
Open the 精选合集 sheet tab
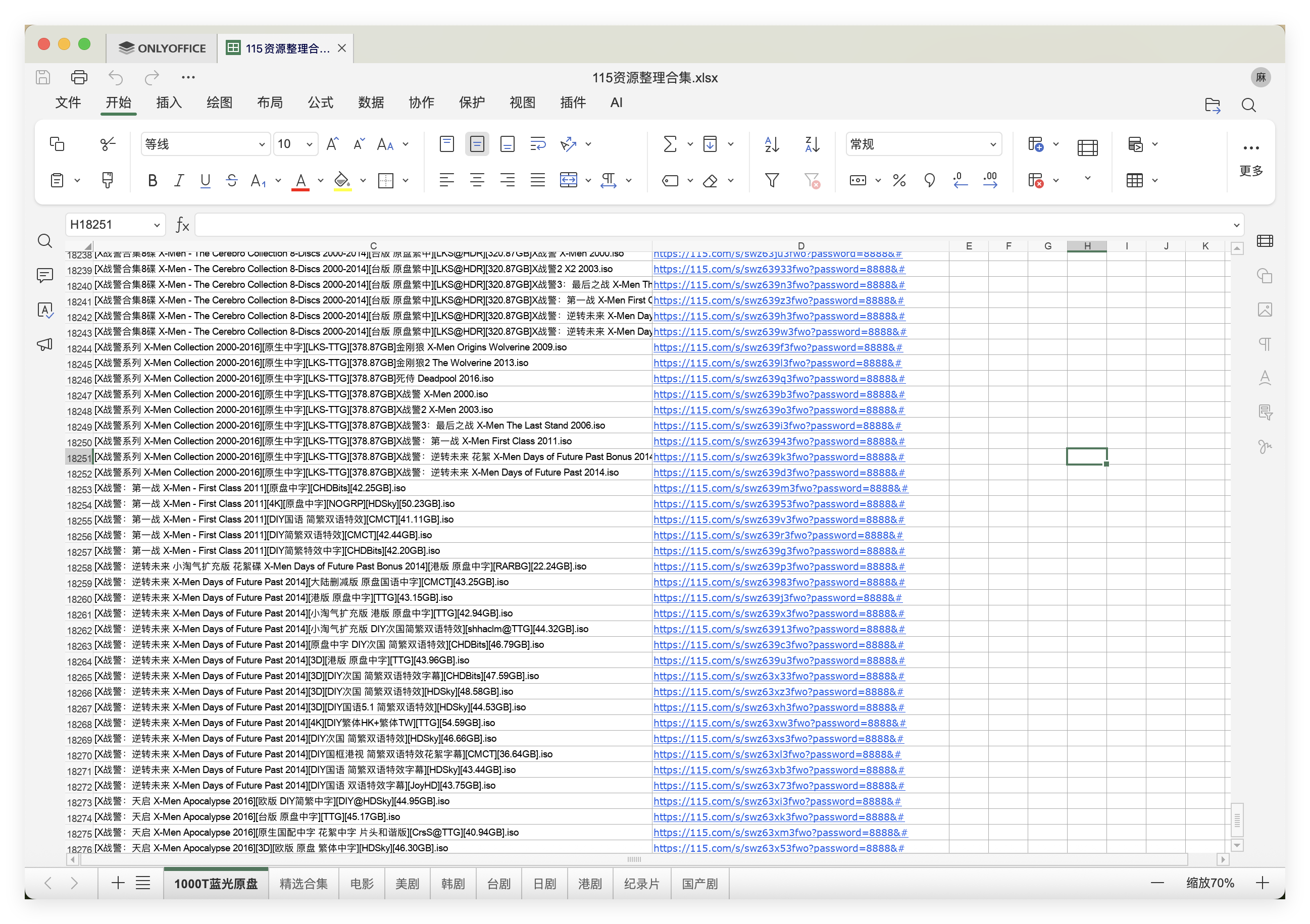pyautogui.click(x=304, y=884)
